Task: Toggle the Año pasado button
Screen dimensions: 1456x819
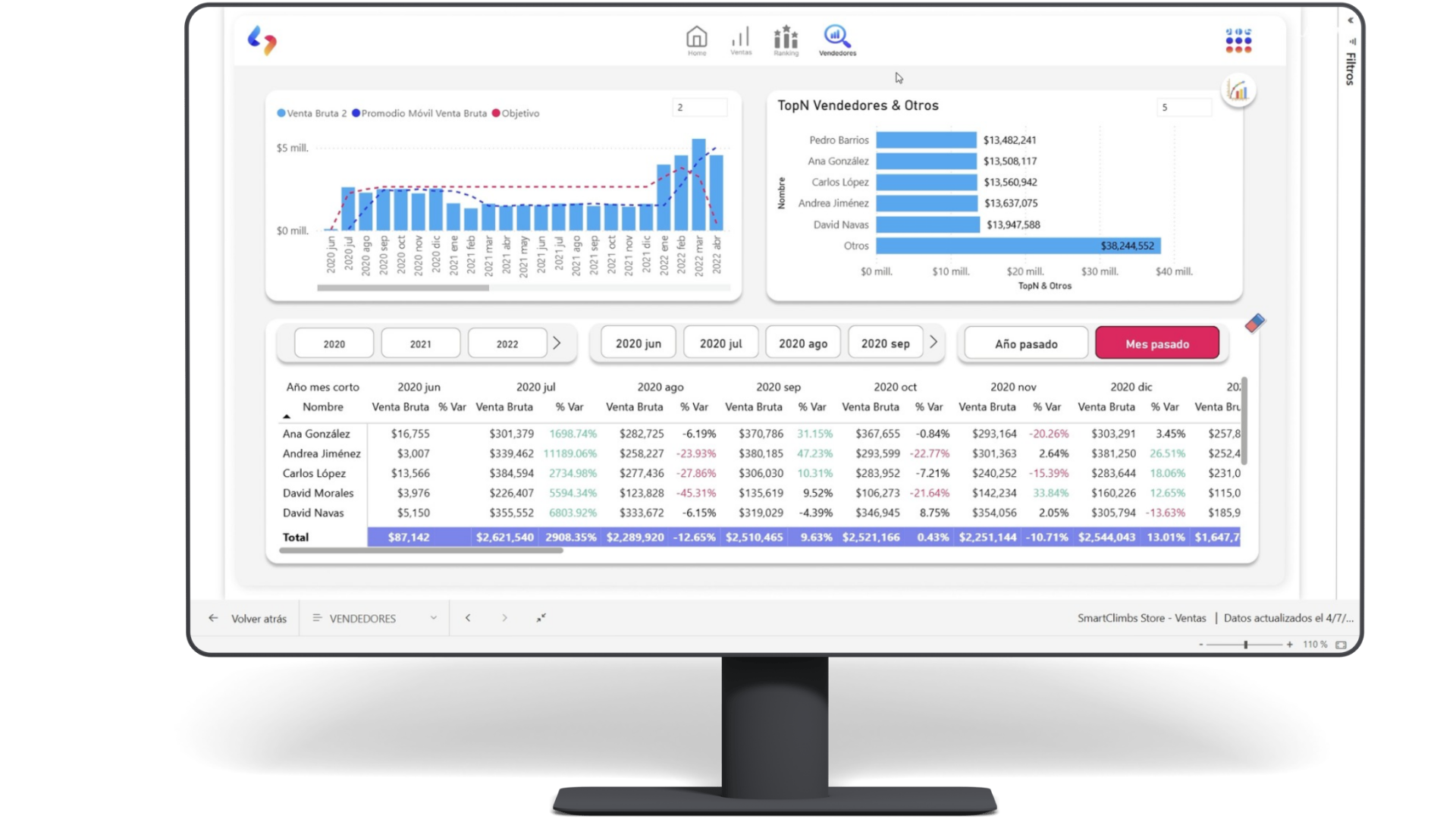Action: click(x=1025, y=344)
